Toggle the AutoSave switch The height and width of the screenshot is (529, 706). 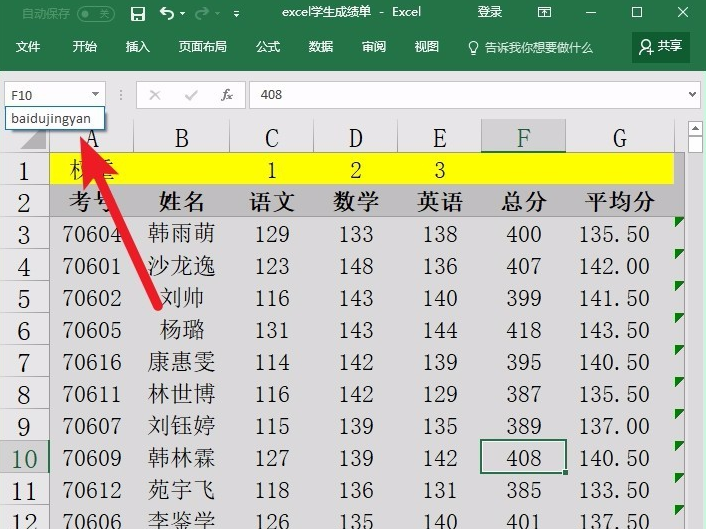click(x=96, y=14)
